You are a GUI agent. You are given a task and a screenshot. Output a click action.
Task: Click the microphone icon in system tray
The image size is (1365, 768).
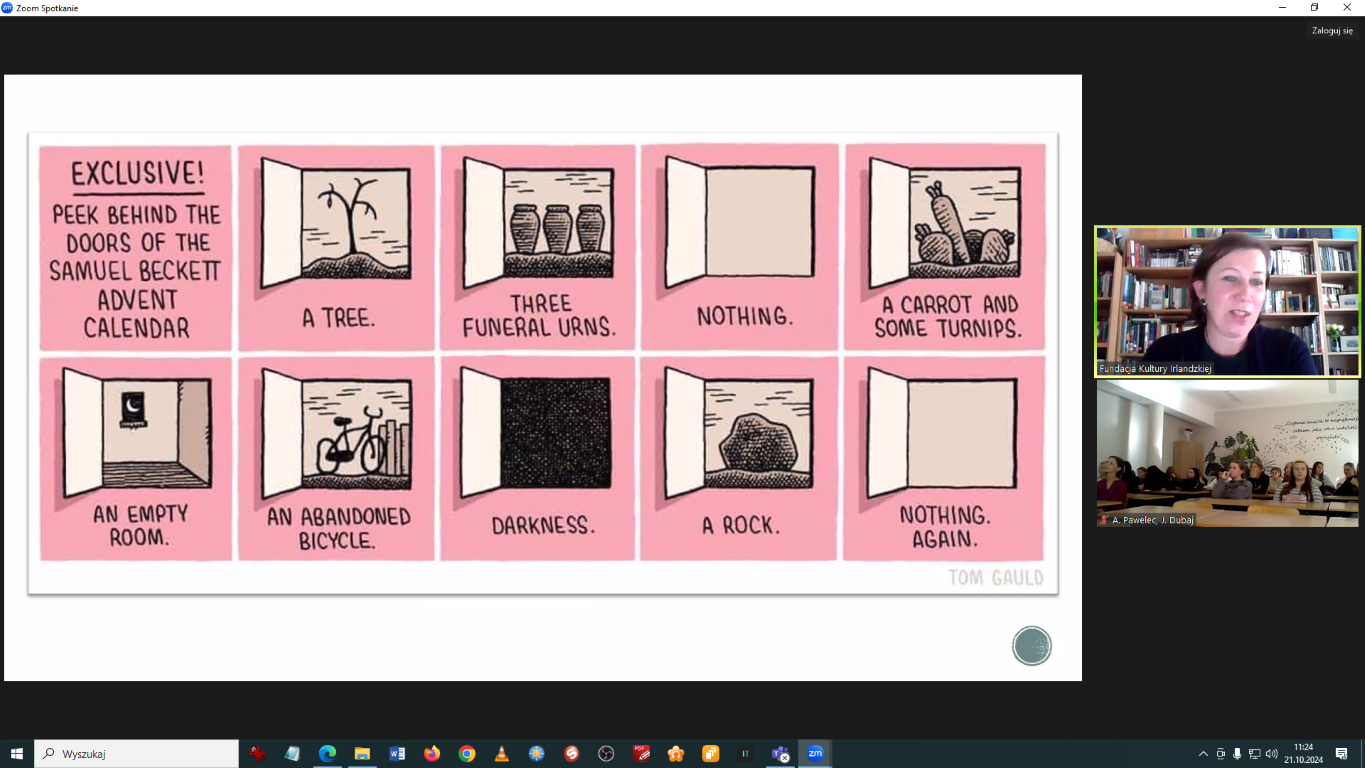(1237, 753)
